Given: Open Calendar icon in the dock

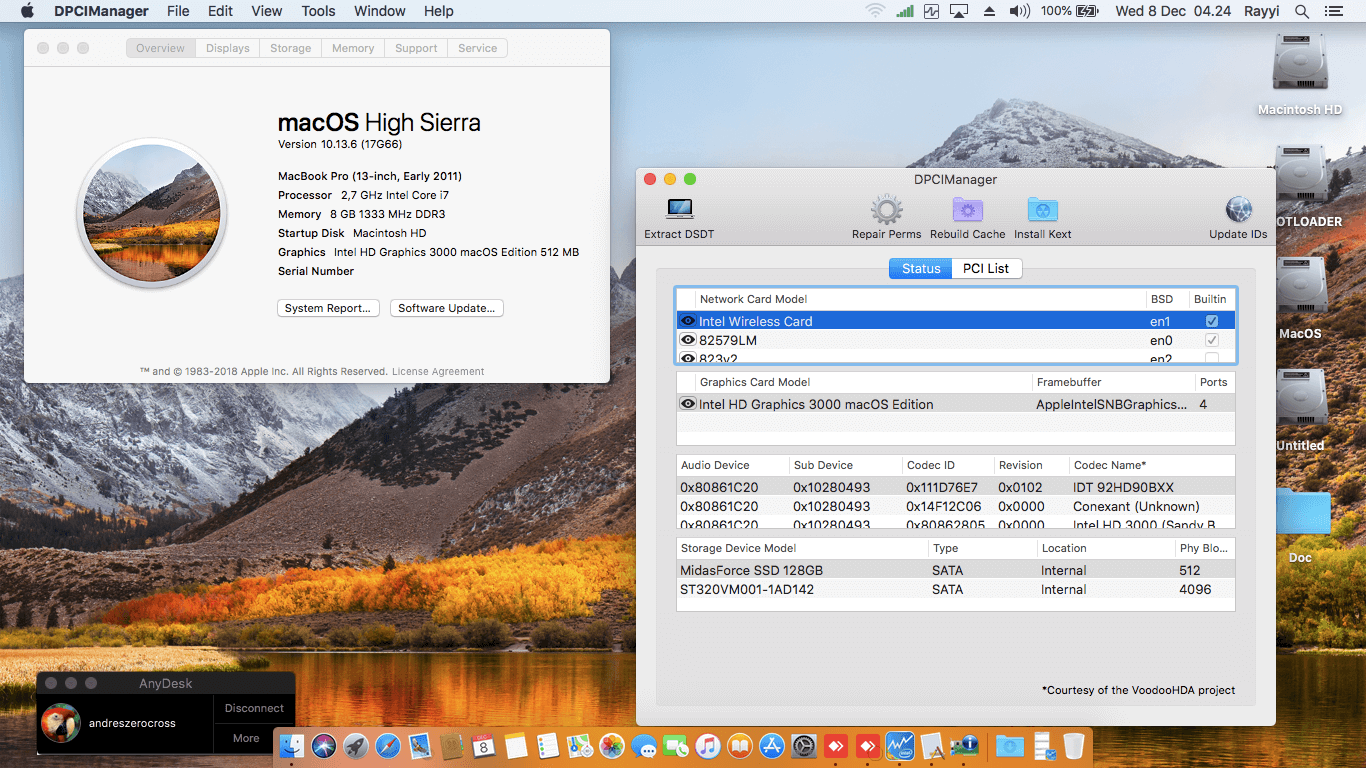Looking at the screenshot, I should click(x=484, y=746).
